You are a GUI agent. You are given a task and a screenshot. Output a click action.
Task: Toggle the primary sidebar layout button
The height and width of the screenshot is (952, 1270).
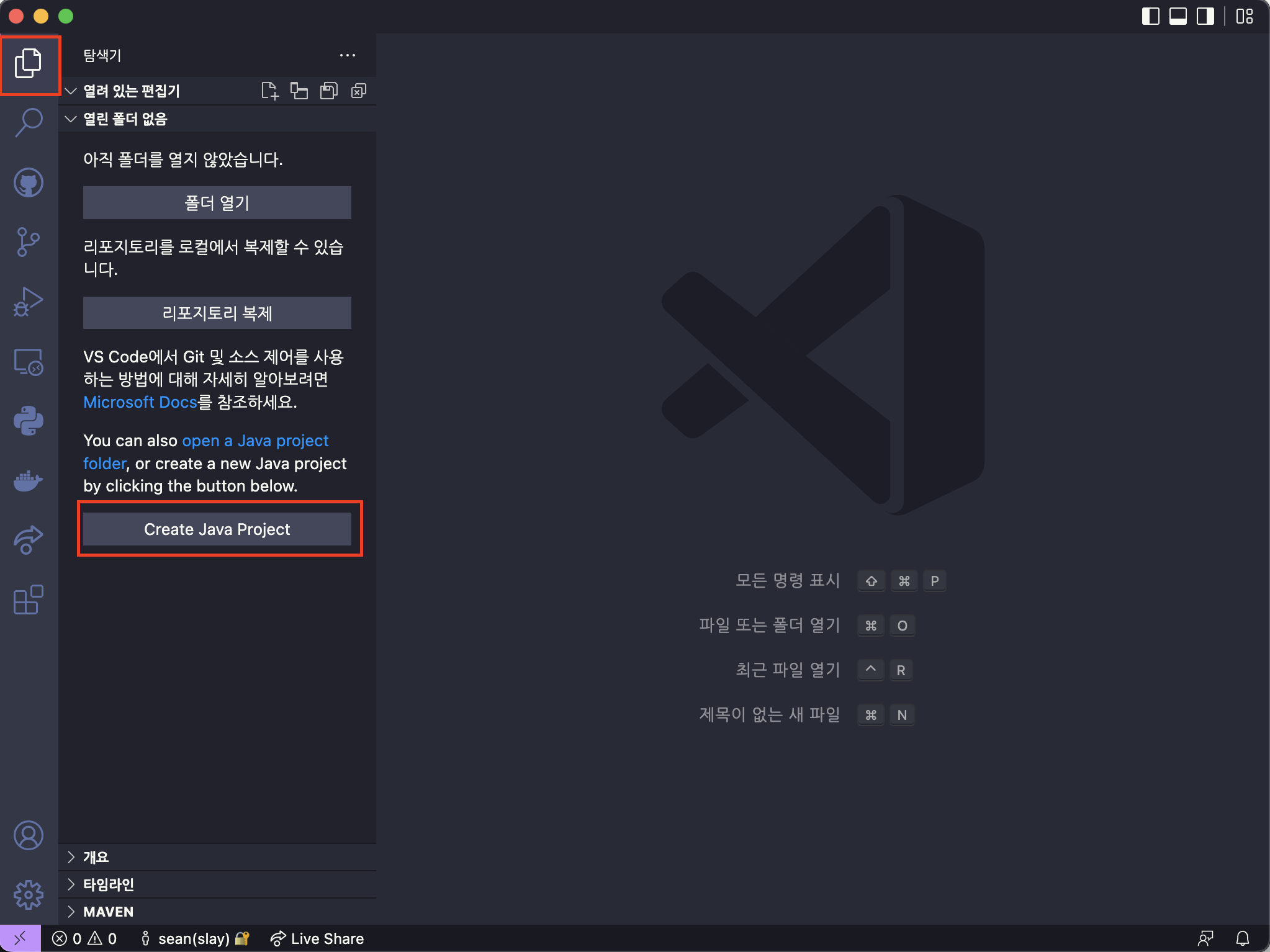(1150, 16)
